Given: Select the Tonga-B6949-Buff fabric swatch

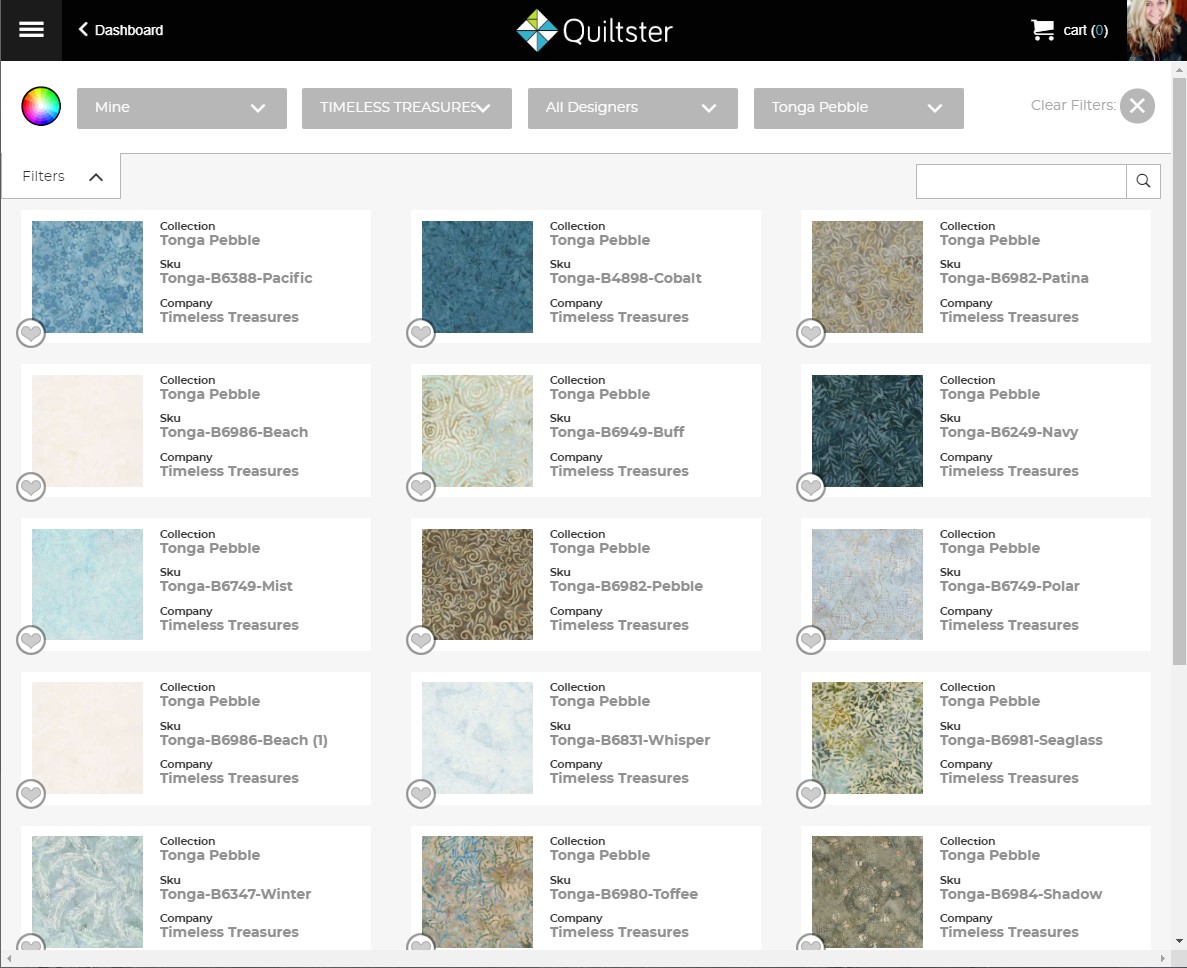Looking at the screenshot, I should tap(477, 431).
